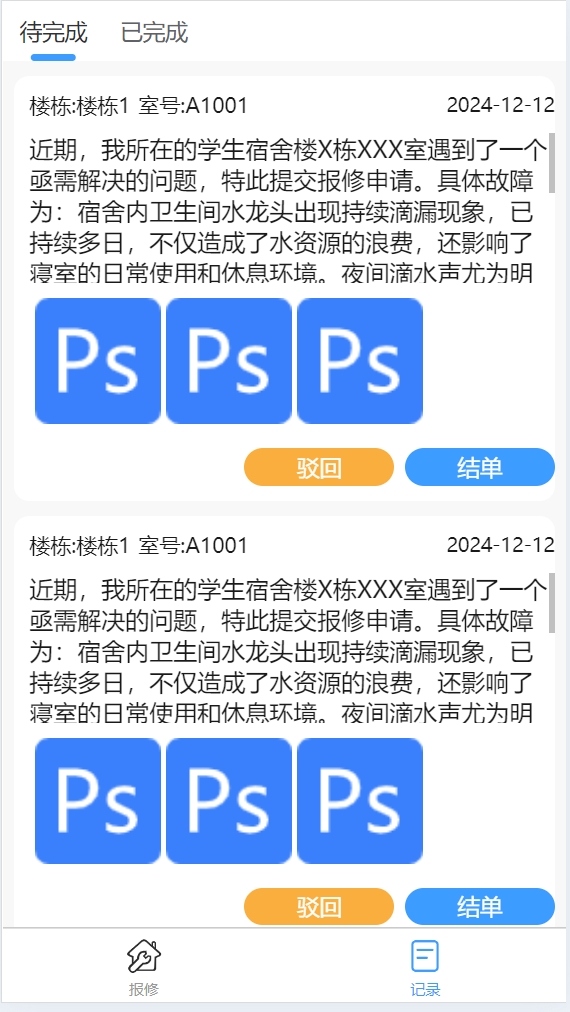Switch to the 已完成 tab
The image size is (570, 1012).
click(x=154, y=32)
